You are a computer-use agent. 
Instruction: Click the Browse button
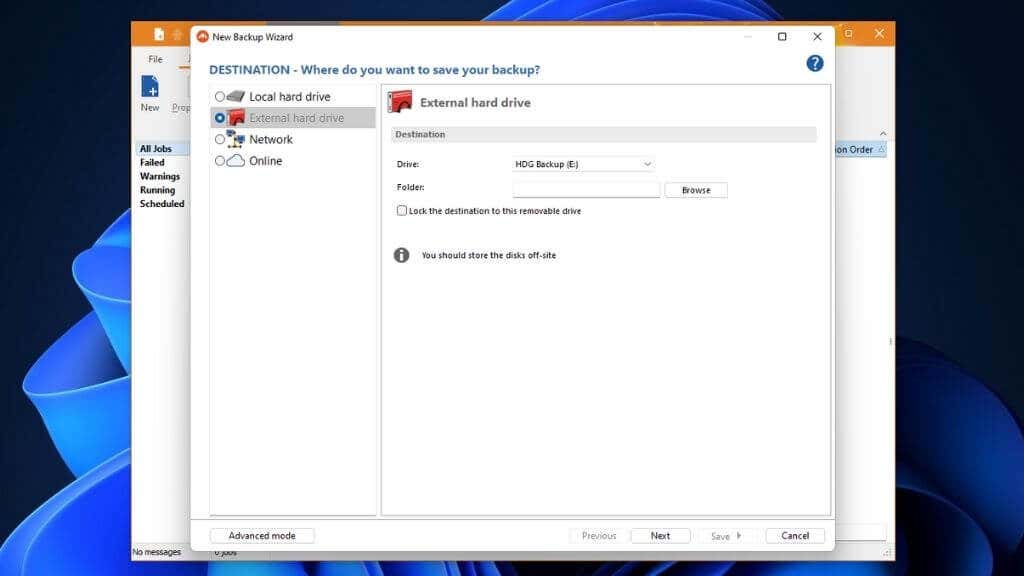point(696,190)
